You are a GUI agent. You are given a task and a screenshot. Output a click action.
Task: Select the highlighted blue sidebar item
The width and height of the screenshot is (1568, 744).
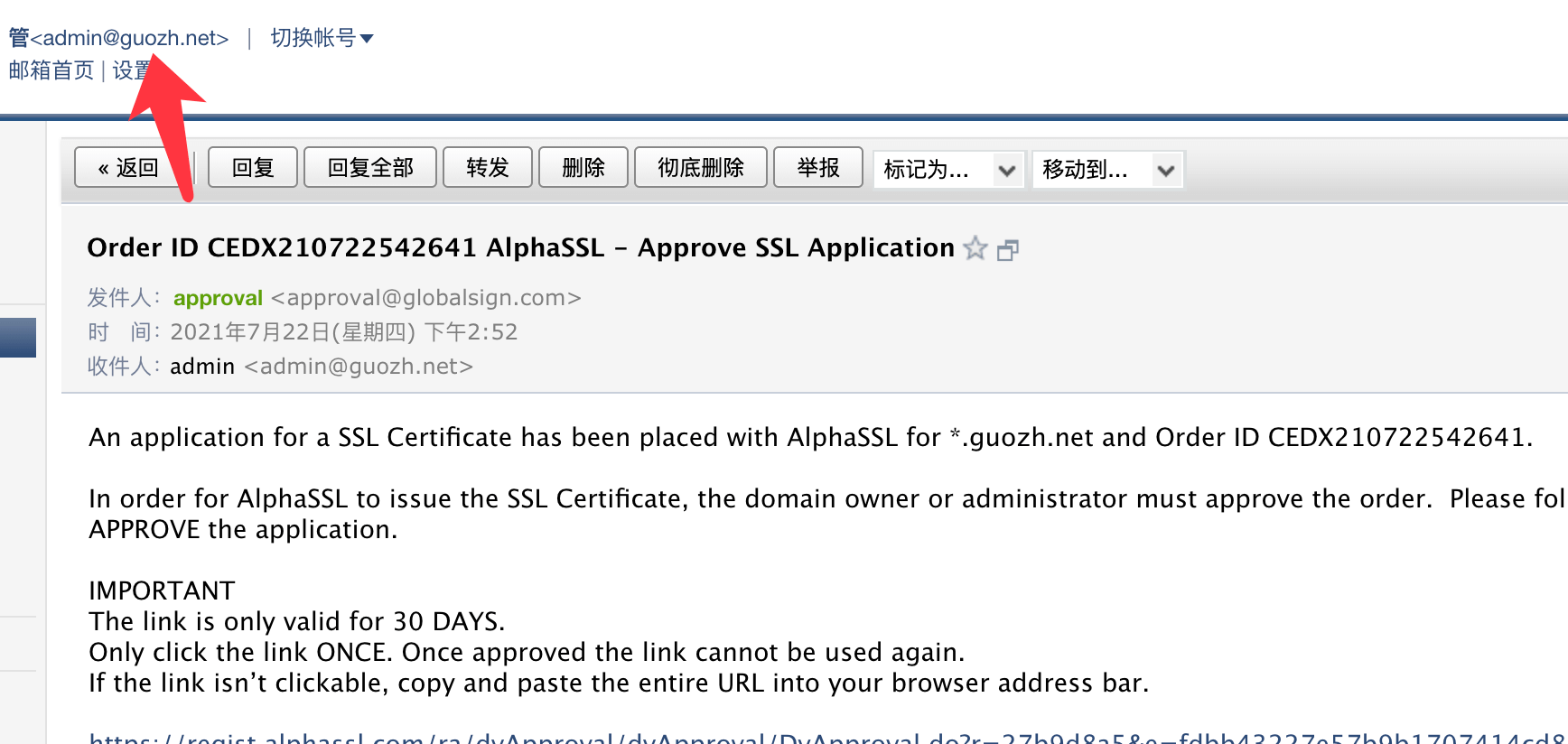[x=18, y=338]
